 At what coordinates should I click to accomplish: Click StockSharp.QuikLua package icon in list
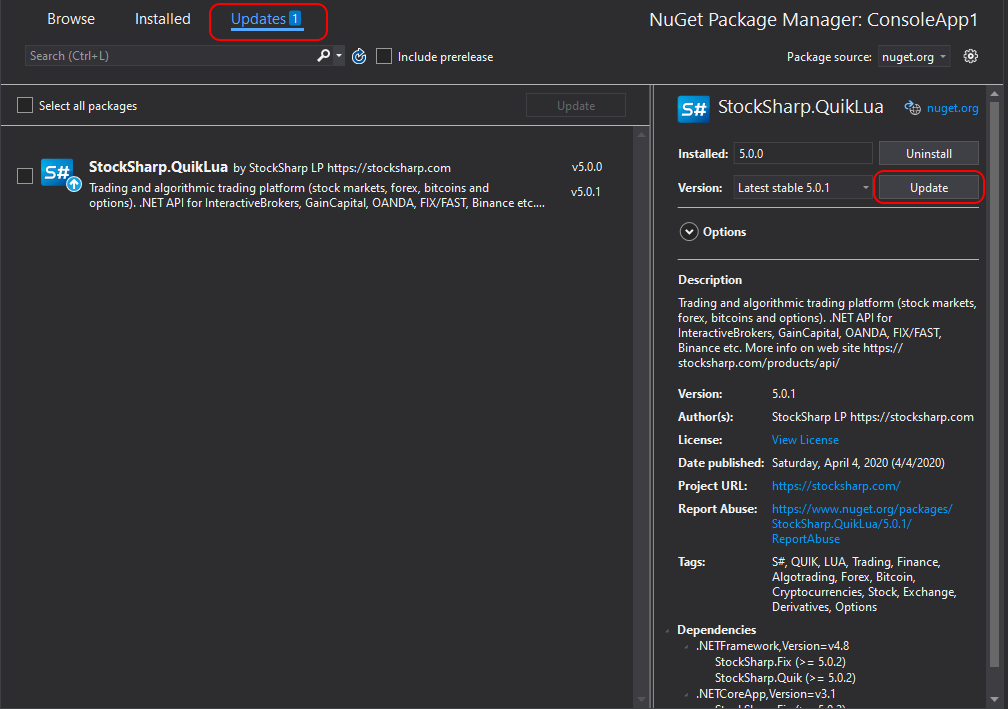60,174
